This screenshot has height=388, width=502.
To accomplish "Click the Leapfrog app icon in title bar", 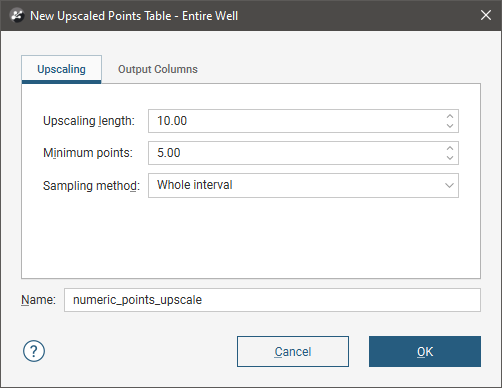I will coord(17,16).
